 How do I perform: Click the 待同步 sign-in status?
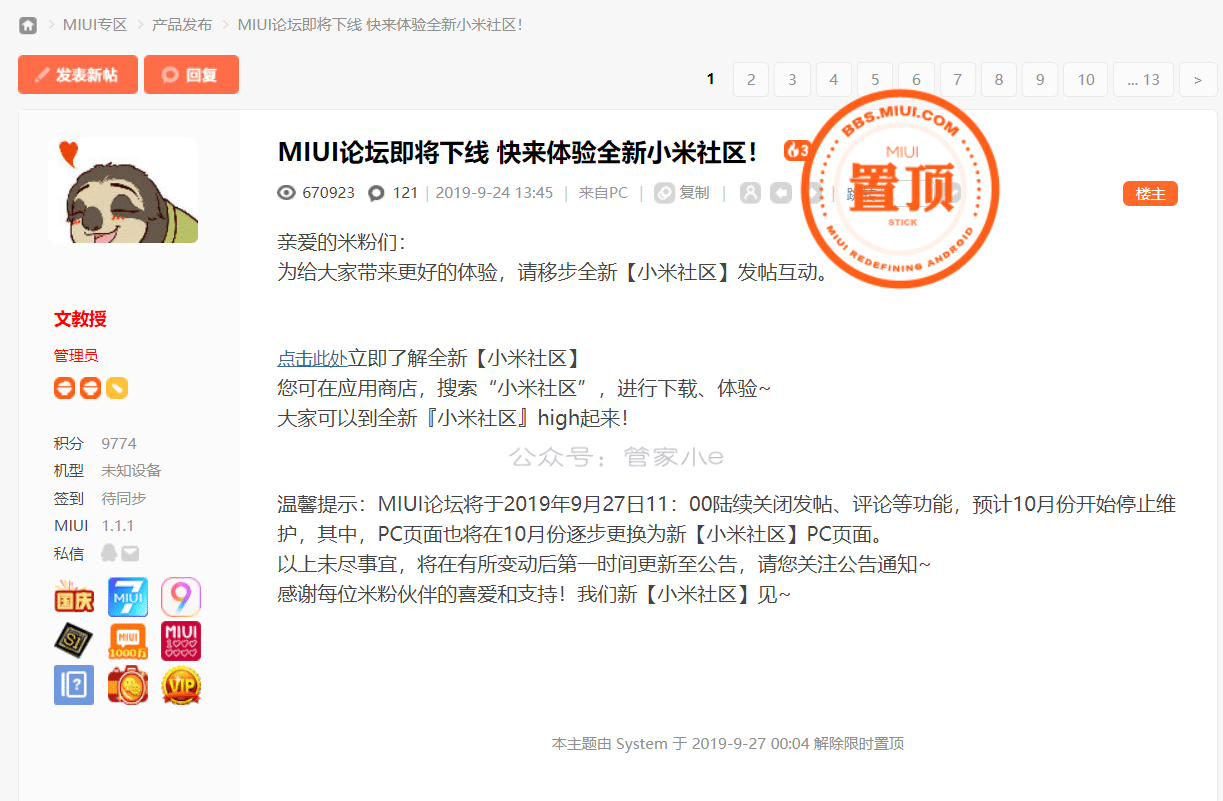coord(124,498)
